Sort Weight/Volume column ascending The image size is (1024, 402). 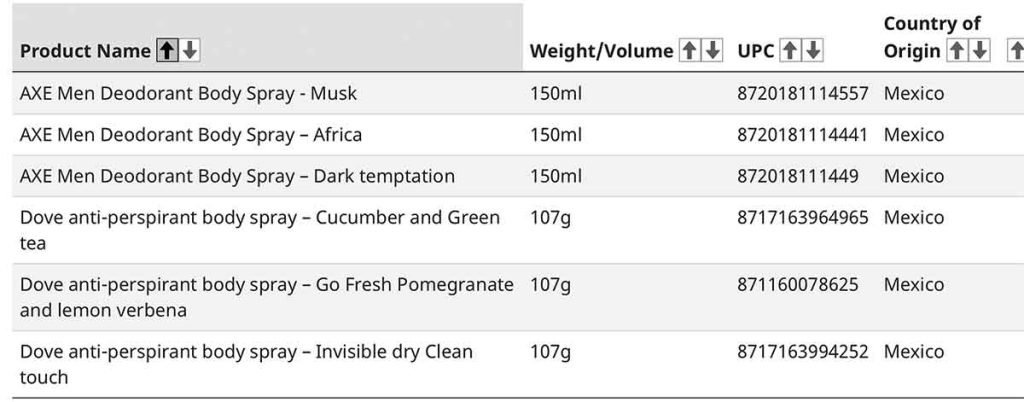pyautogui.click(x=689, y=51)
